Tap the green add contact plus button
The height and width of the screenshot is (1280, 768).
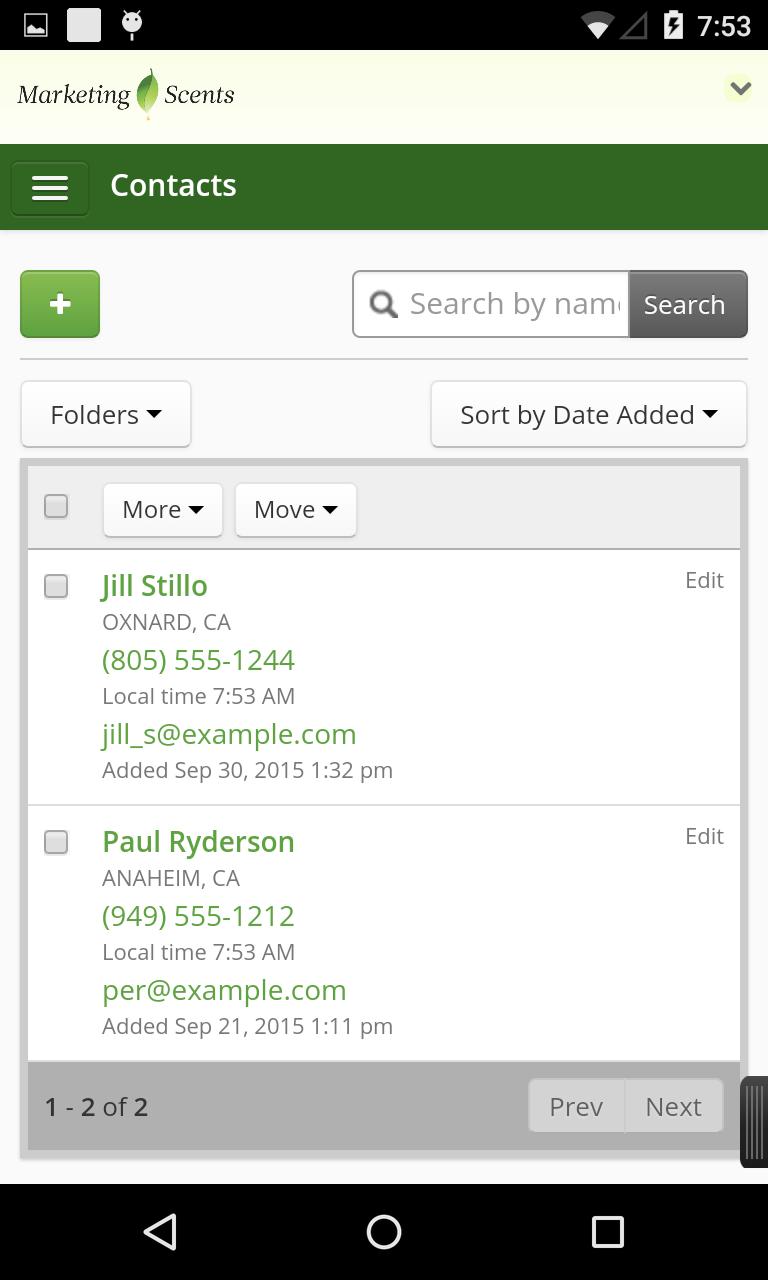click(x=60, y=304)
